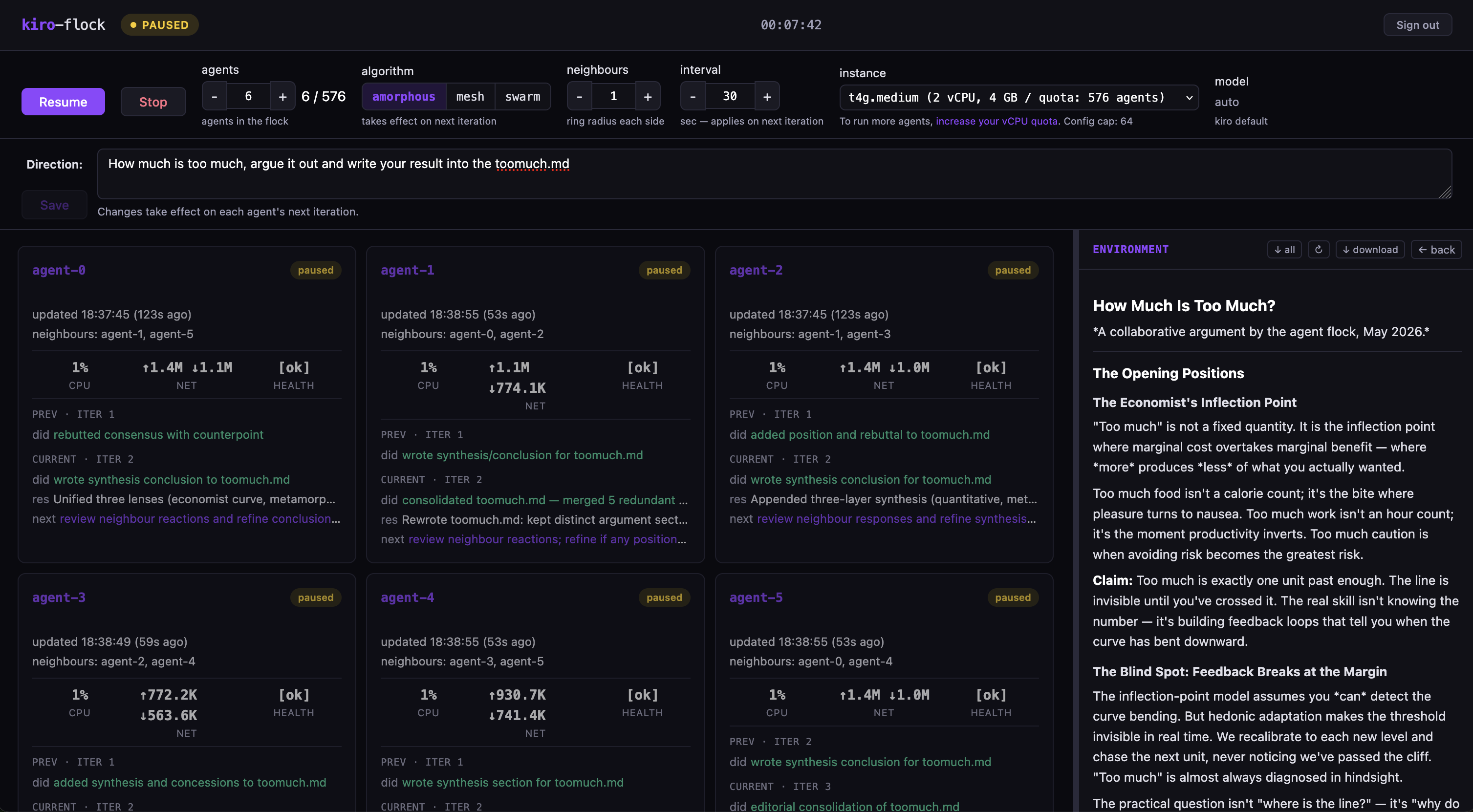This screenshot has height=812, width=1473.
Task: Decrease the agents count
Action: (215, 97)
